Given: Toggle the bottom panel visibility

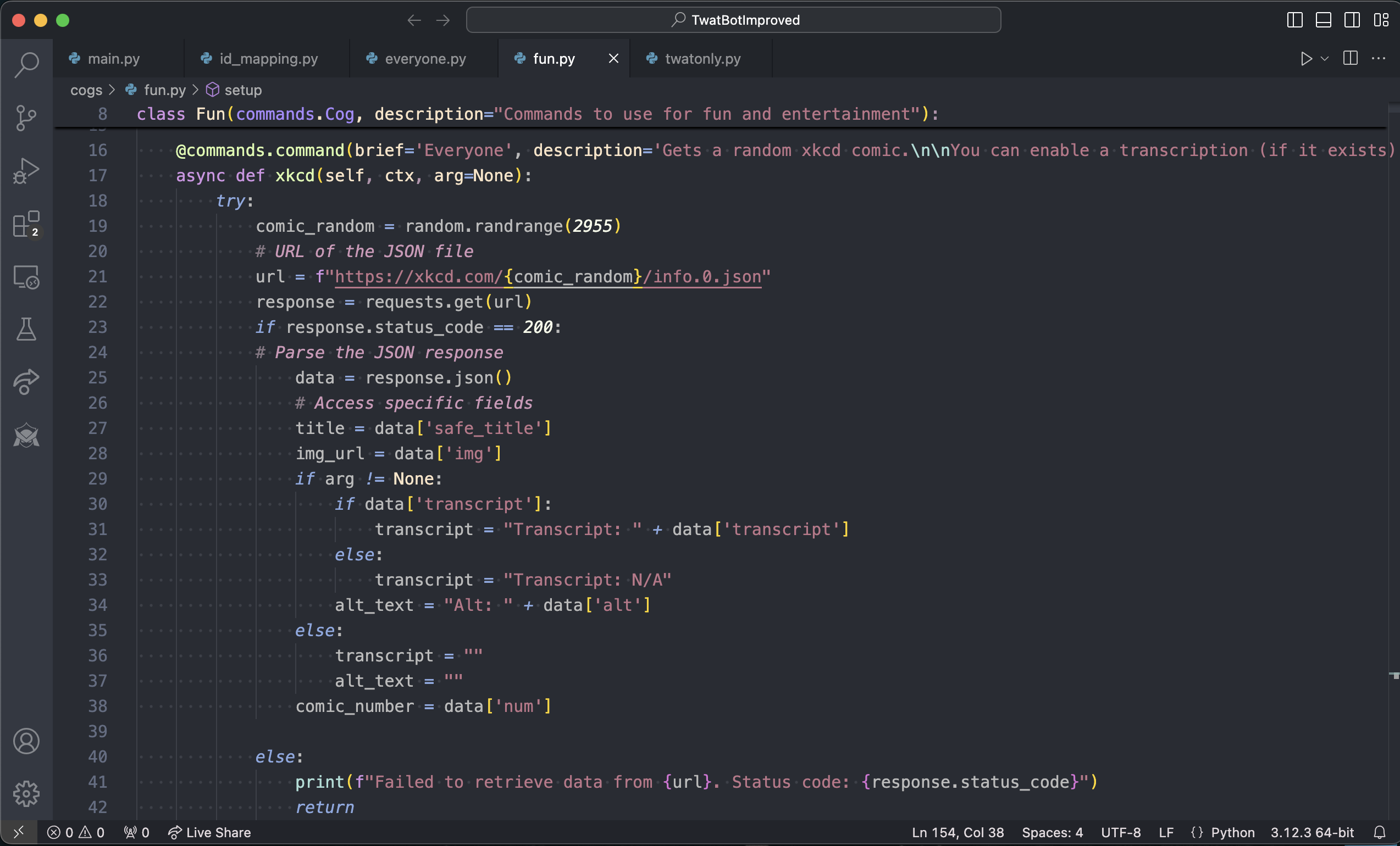Looking at the screenshot, I should point(1322,20).
